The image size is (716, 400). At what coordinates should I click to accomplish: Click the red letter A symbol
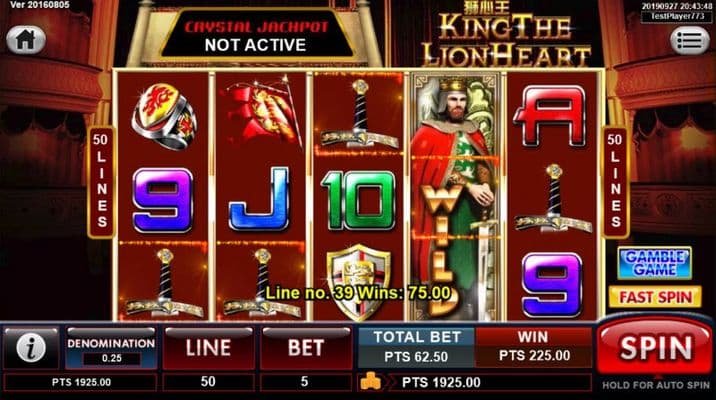click(x=551, y=116)
